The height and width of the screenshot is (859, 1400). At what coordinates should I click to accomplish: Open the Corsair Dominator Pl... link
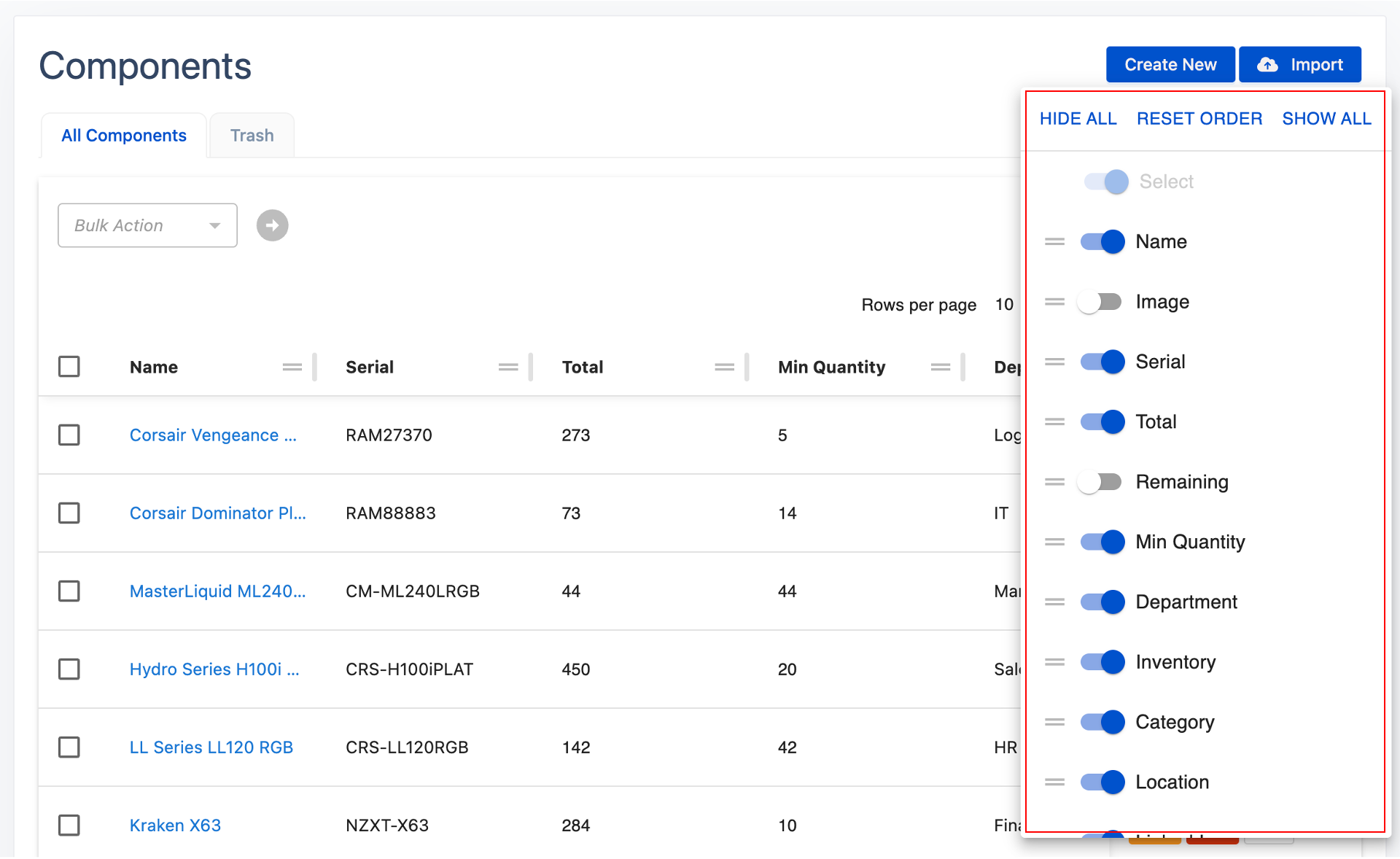(x=218, y=513)
